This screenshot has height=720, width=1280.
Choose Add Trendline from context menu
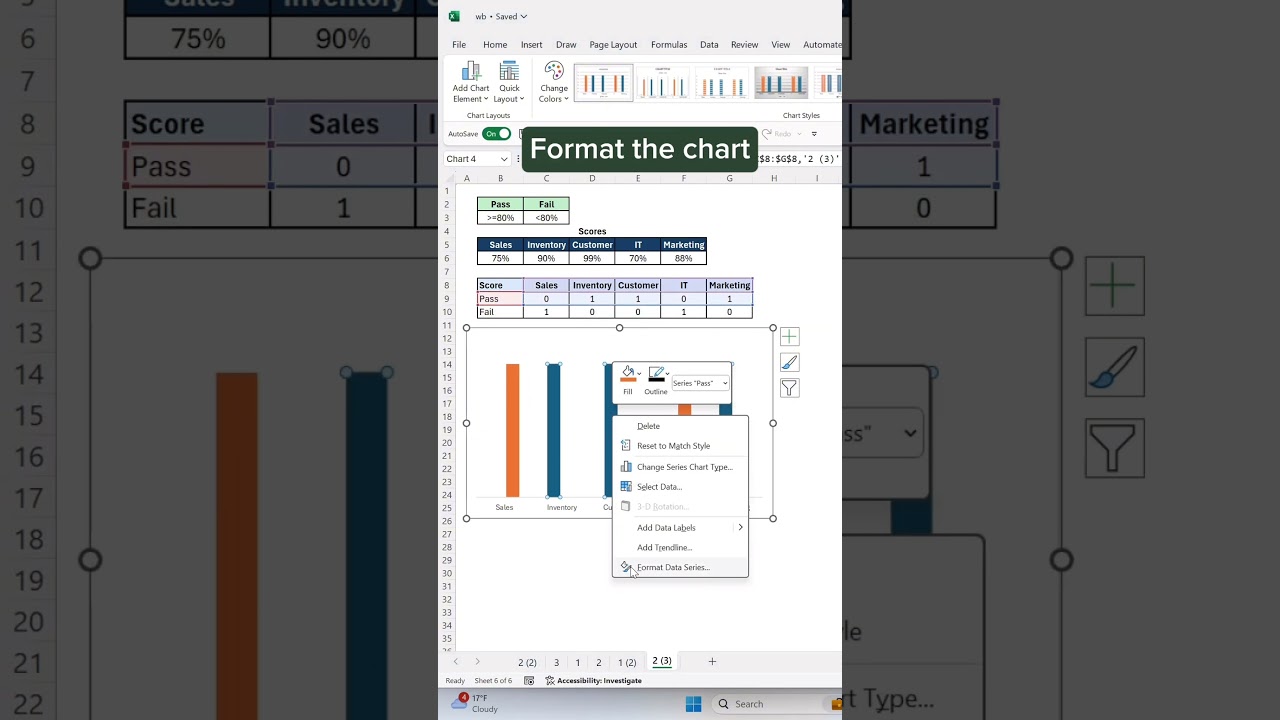pos(680,548)
